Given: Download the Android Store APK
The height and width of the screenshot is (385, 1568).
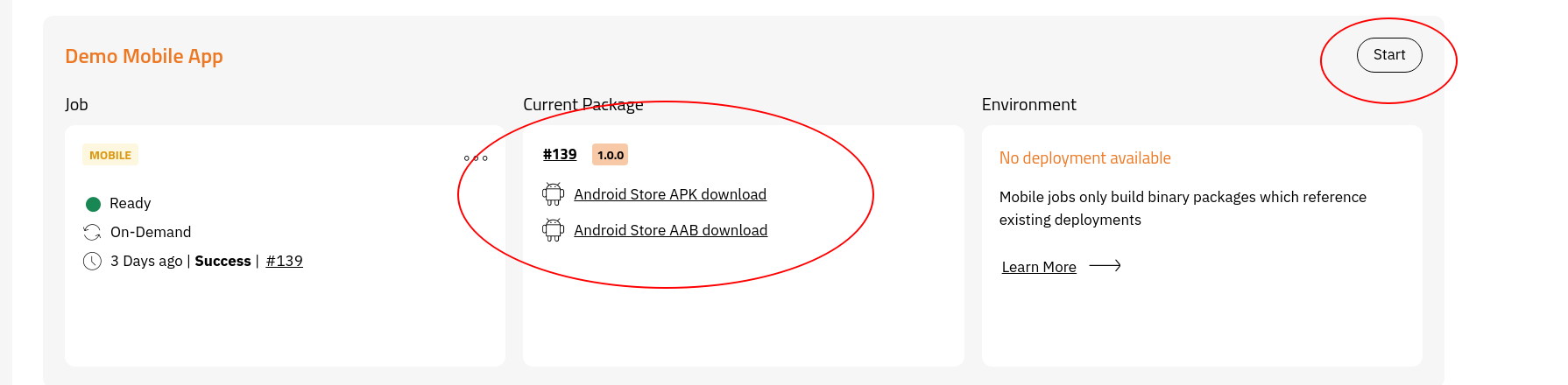Looking at the screenshot, I should 670,194.
